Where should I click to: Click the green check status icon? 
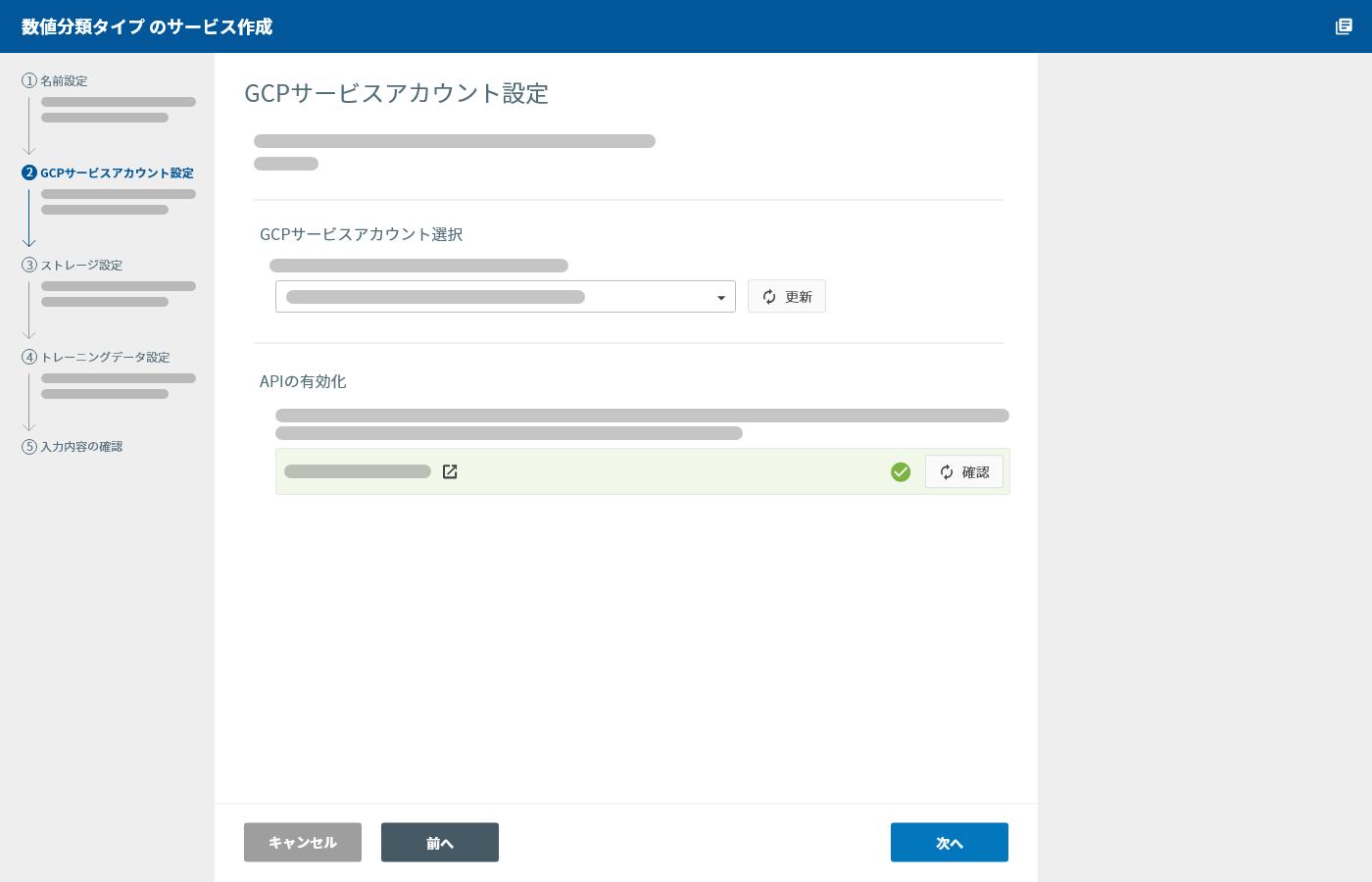(901, 472)
